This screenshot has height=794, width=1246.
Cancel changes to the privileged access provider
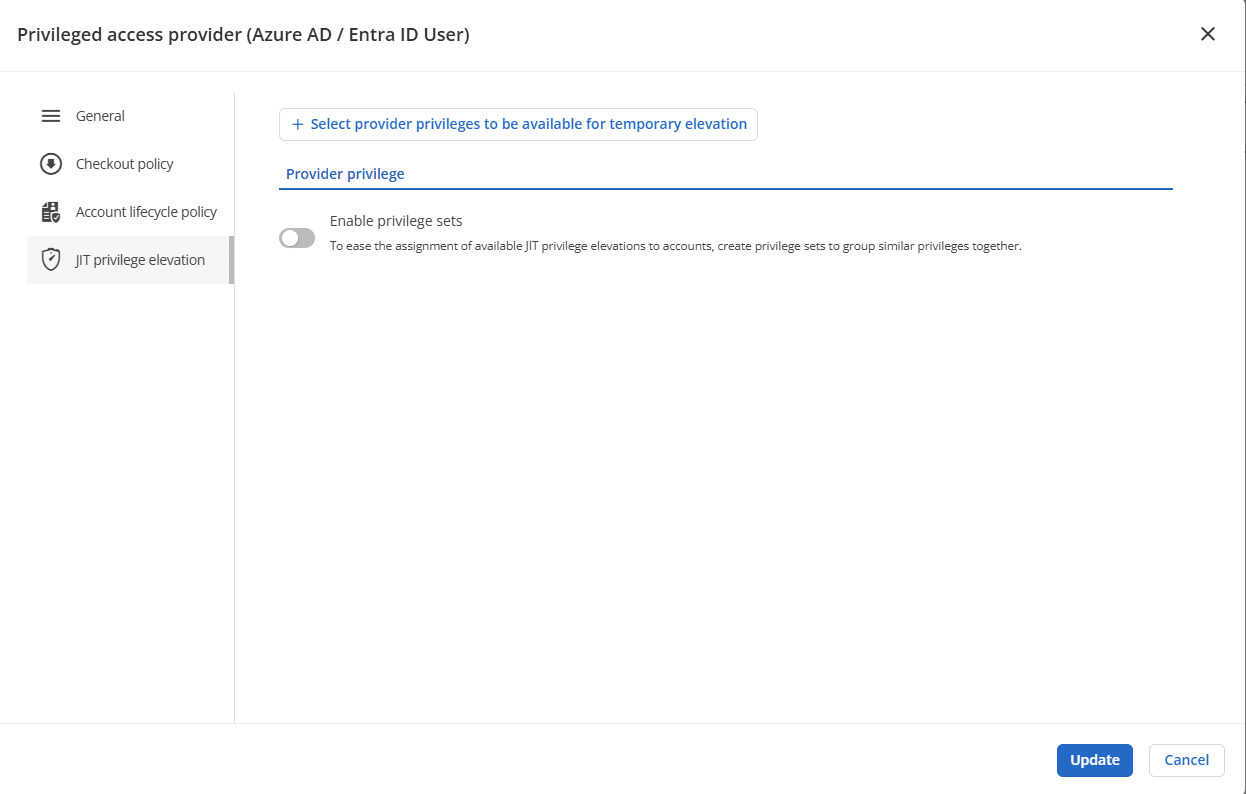(x=1186, y=760)
